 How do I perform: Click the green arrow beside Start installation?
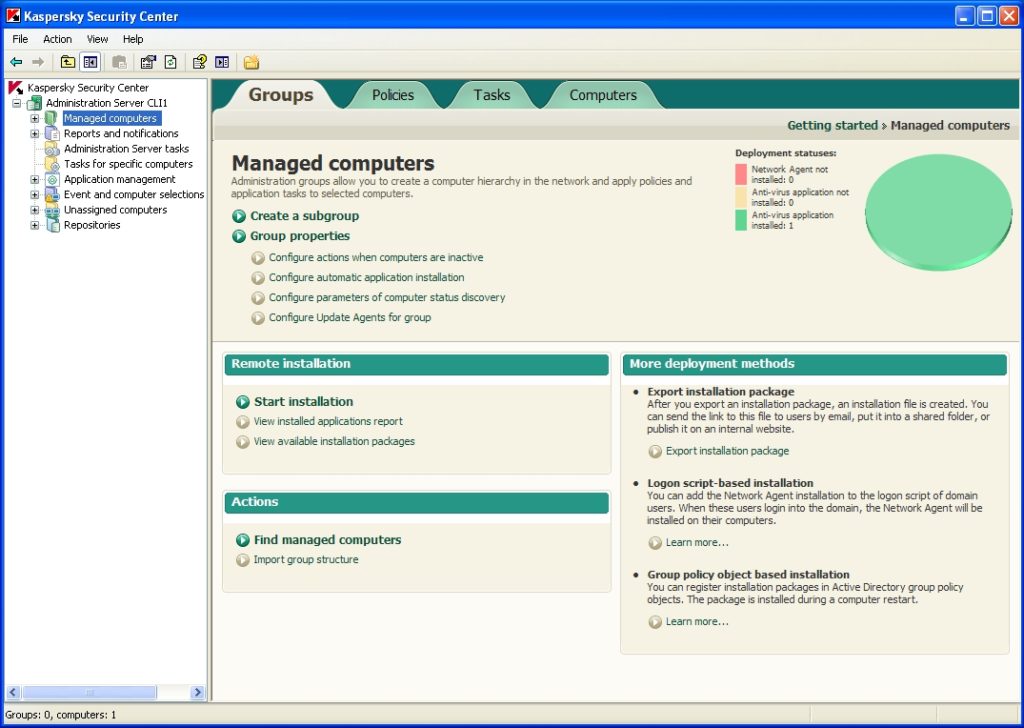coord(243,402)
